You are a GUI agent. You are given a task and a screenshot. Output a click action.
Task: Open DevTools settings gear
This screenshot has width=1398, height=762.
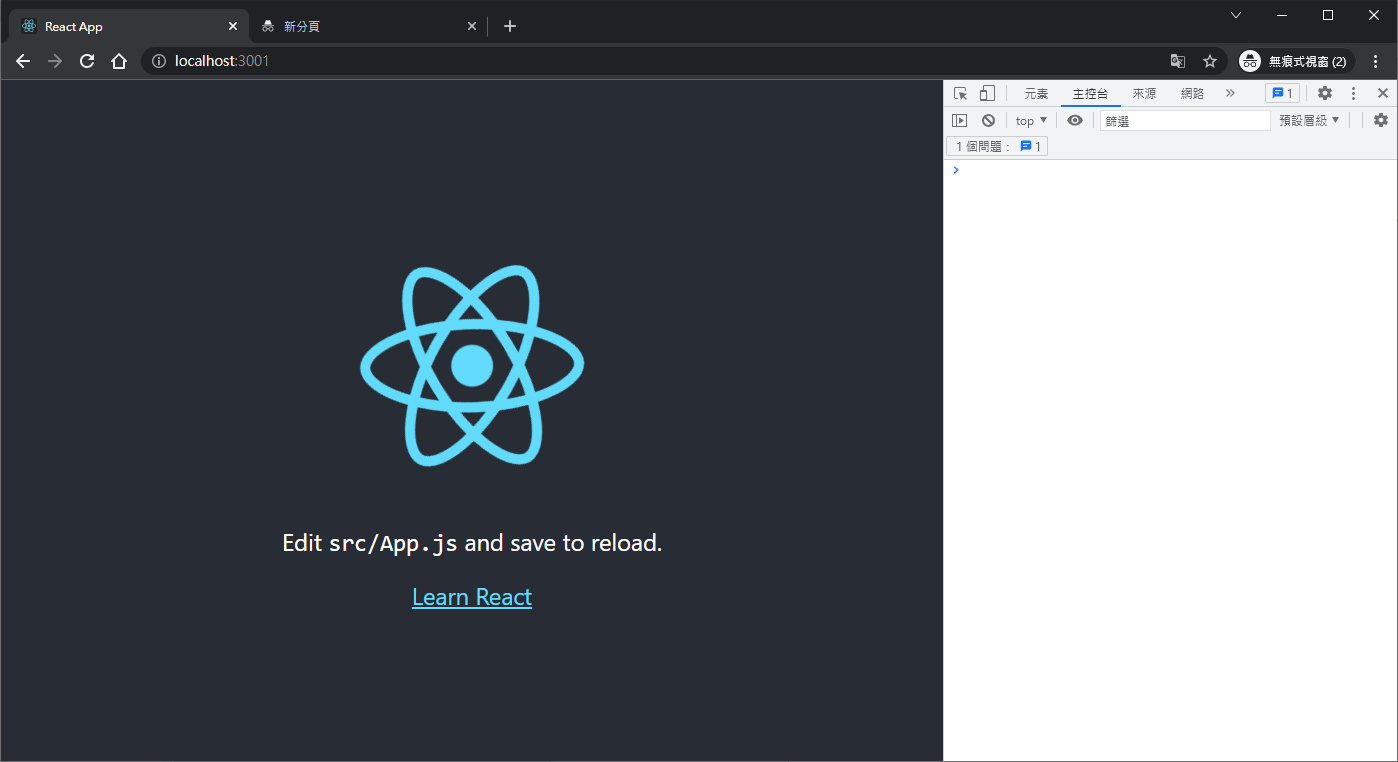[1325, 93]
